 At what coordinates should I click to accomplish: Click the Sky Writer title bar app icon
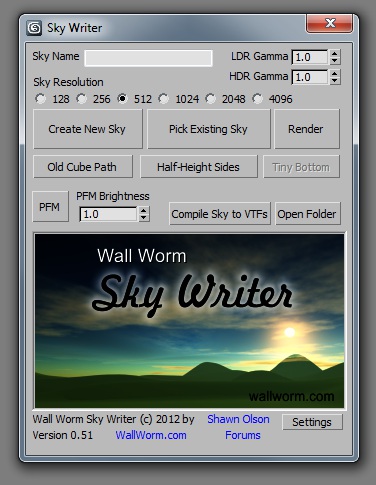coord(34,28)
